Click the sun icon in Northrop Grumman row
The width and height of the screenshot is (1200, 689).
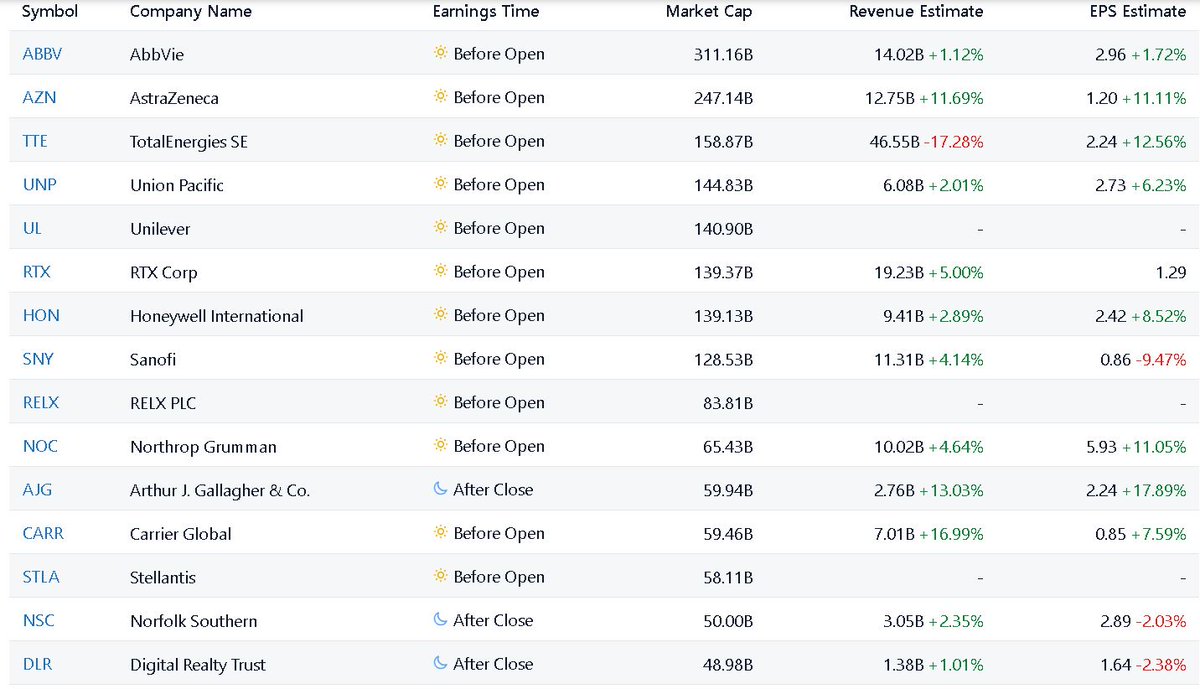click(x=440, y=445)
